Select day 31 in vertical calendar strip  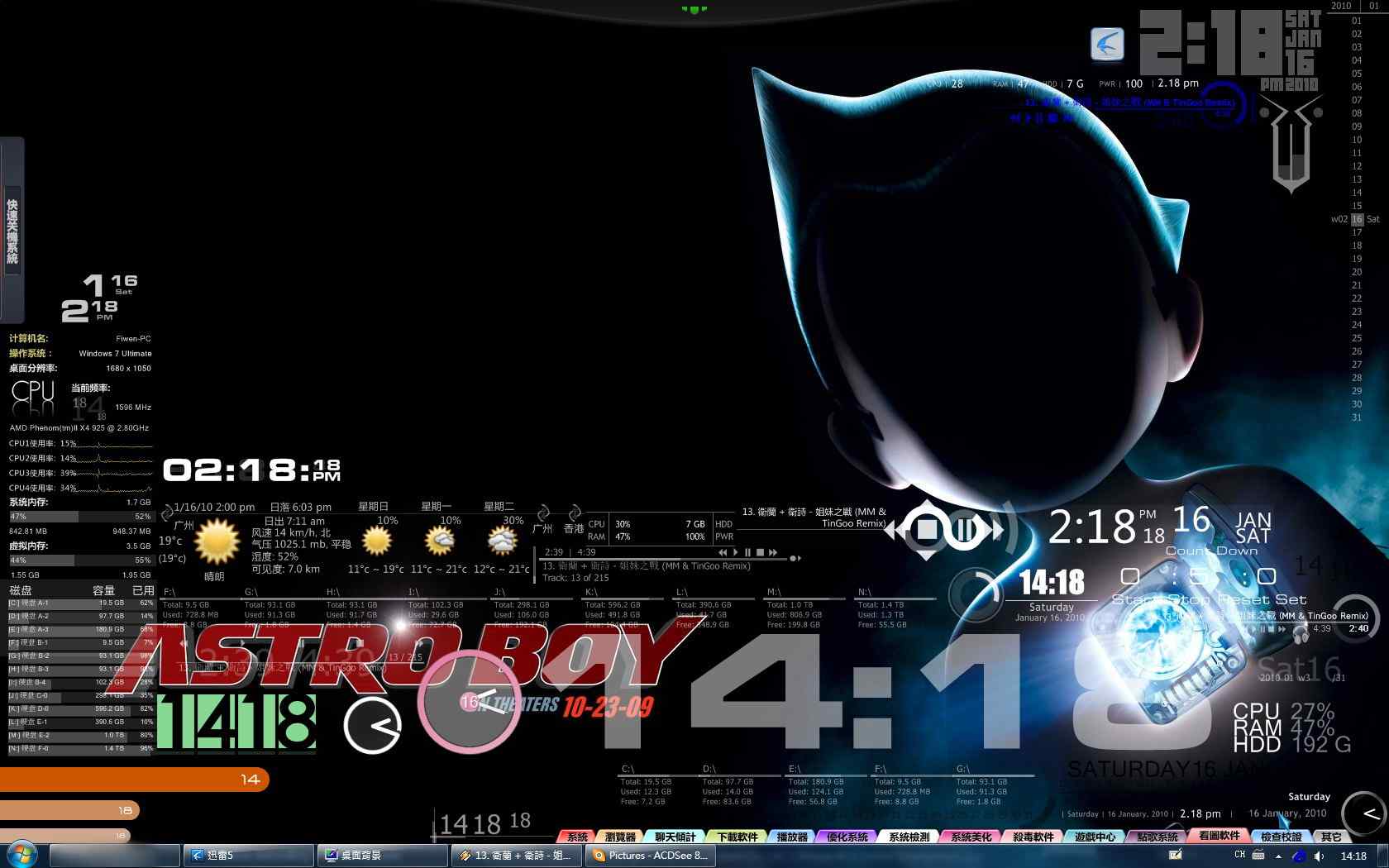[1356, 417]
